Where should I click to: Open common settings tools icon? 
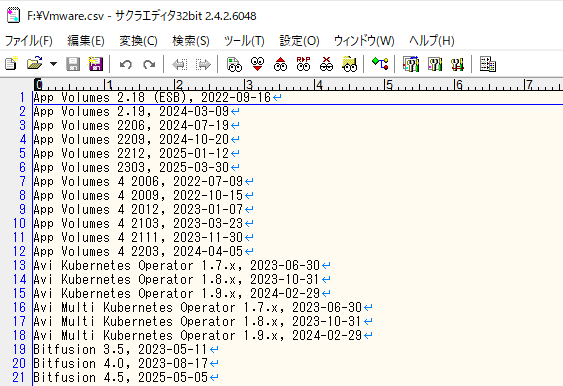(457, 64)
